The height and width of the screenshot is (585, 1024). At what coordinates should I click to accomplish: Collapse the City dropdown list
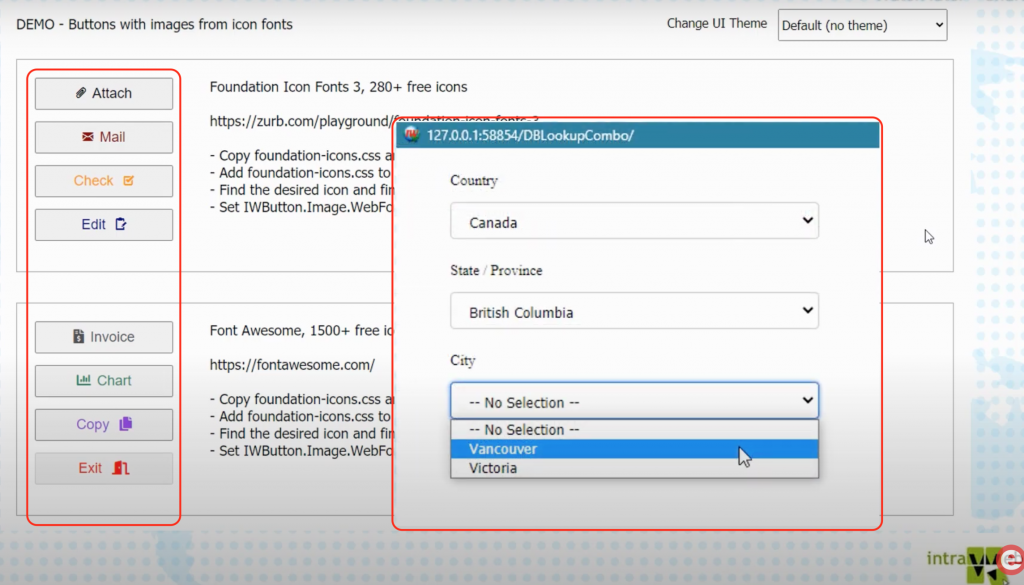pos(634,402)
